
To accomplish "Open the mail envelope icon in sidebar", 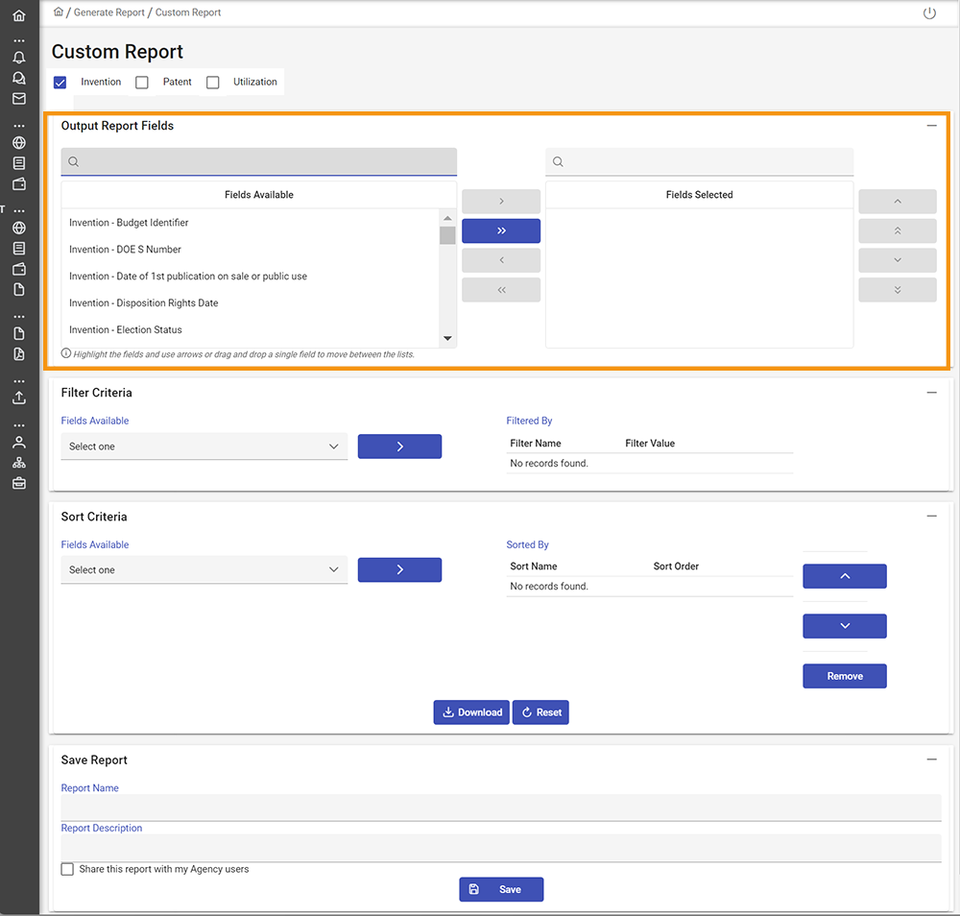I will tap(19, 99).
